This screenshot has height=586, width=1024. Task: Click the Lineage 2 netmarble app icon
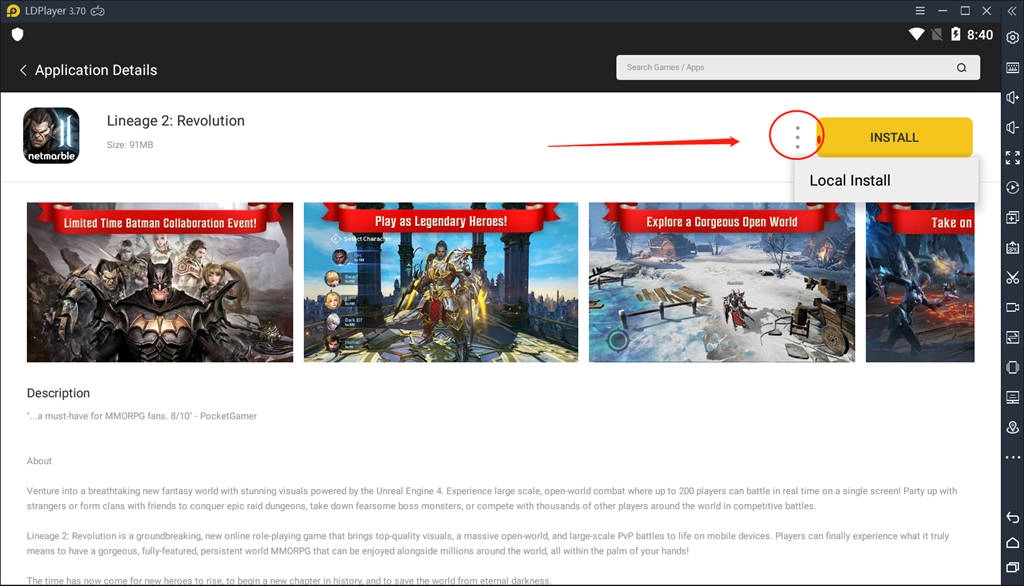click(x=51, y=135)
